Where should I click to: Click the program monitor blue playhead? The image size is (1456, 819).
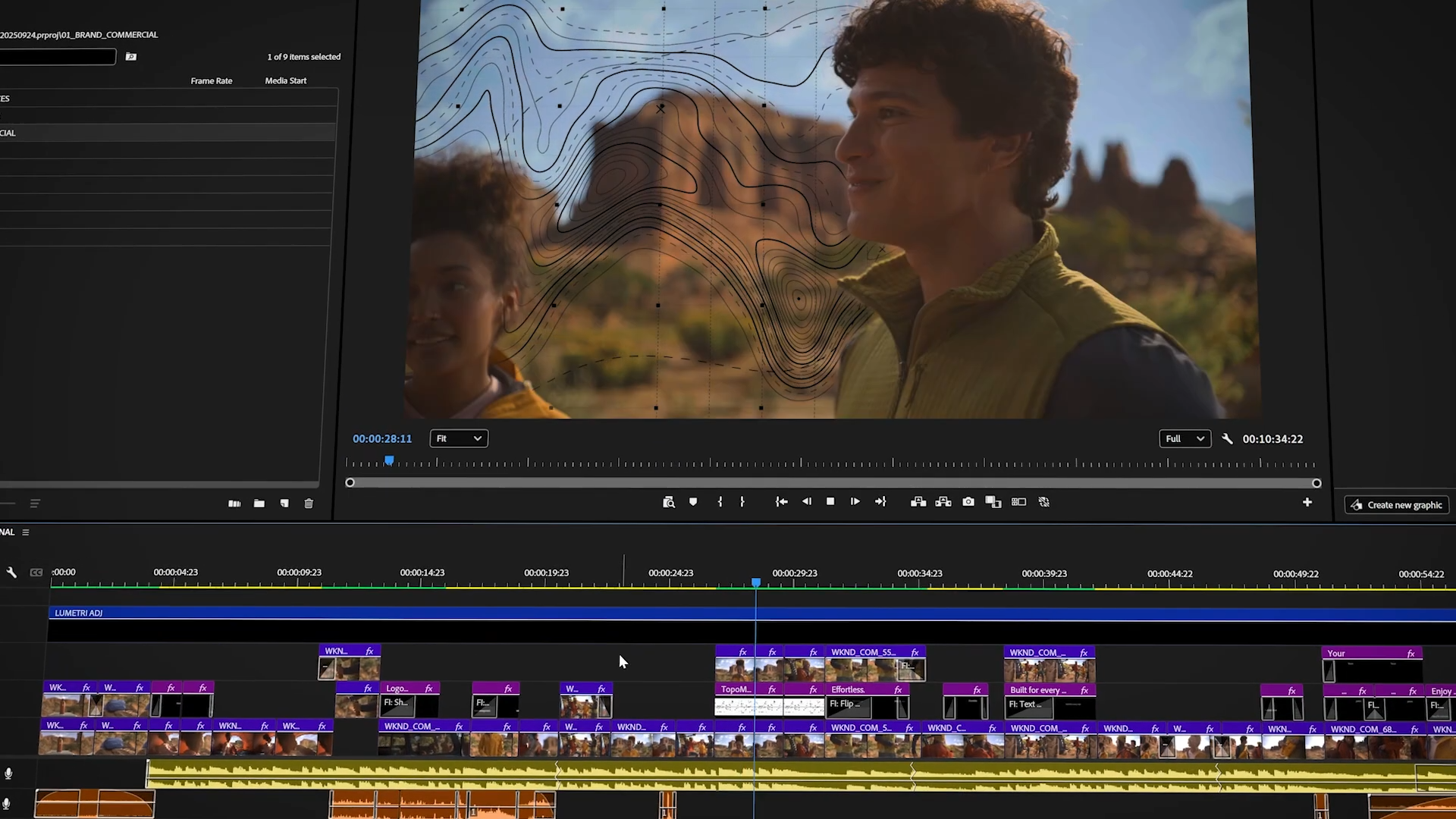pyautogui.click(x=389, y=460)
